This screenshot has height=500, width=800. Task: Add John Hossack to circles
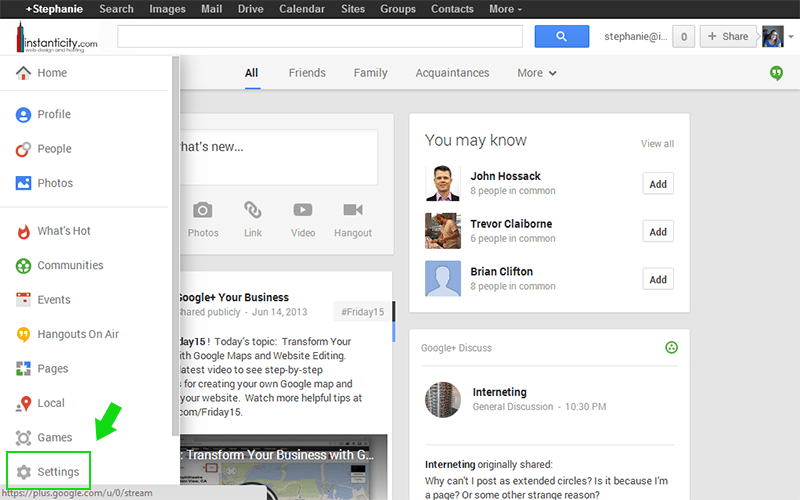(x=658, y=184)
